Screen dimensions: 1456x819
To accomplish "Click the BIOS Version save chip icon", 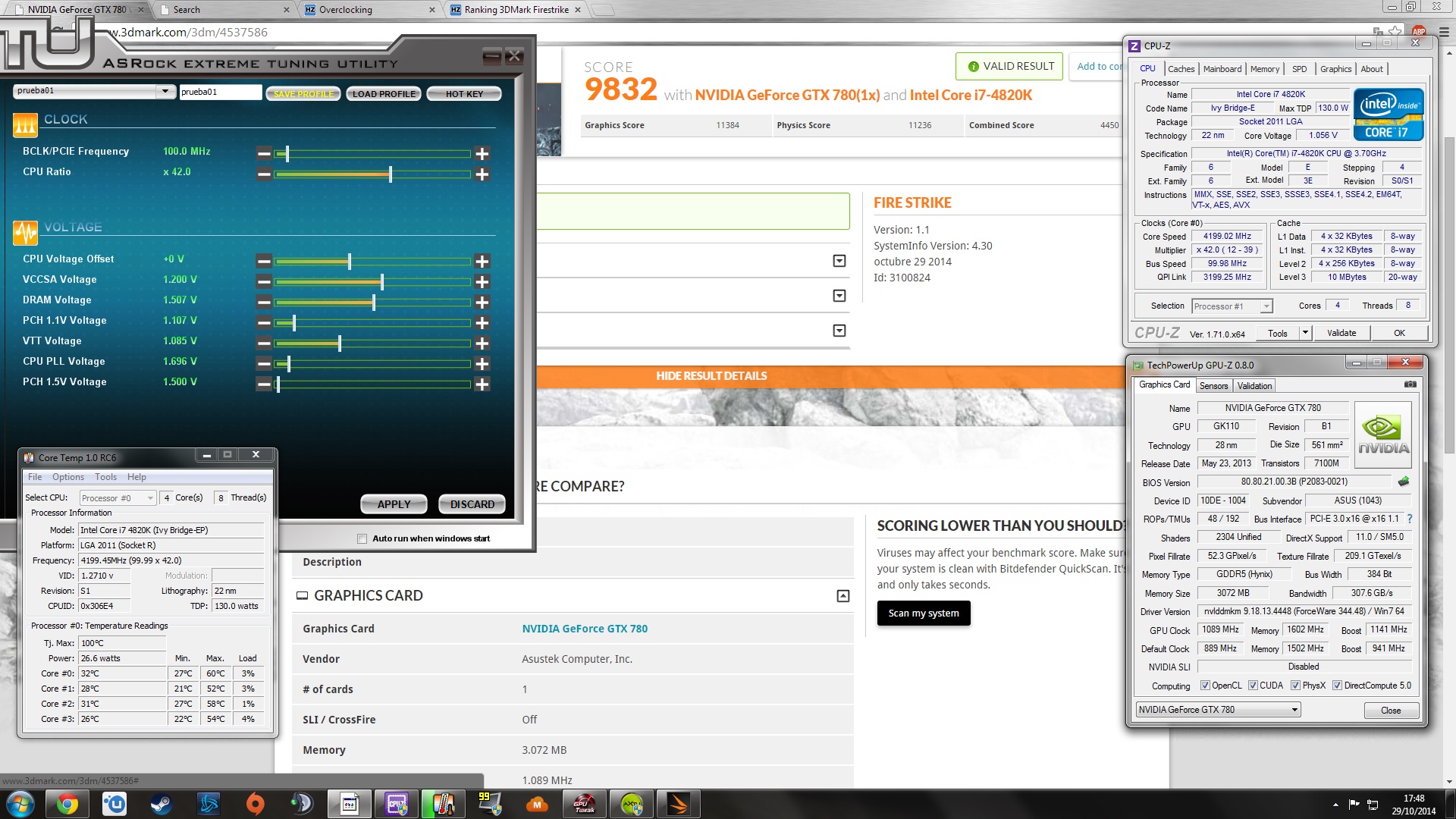I will tap(1404, 482).
